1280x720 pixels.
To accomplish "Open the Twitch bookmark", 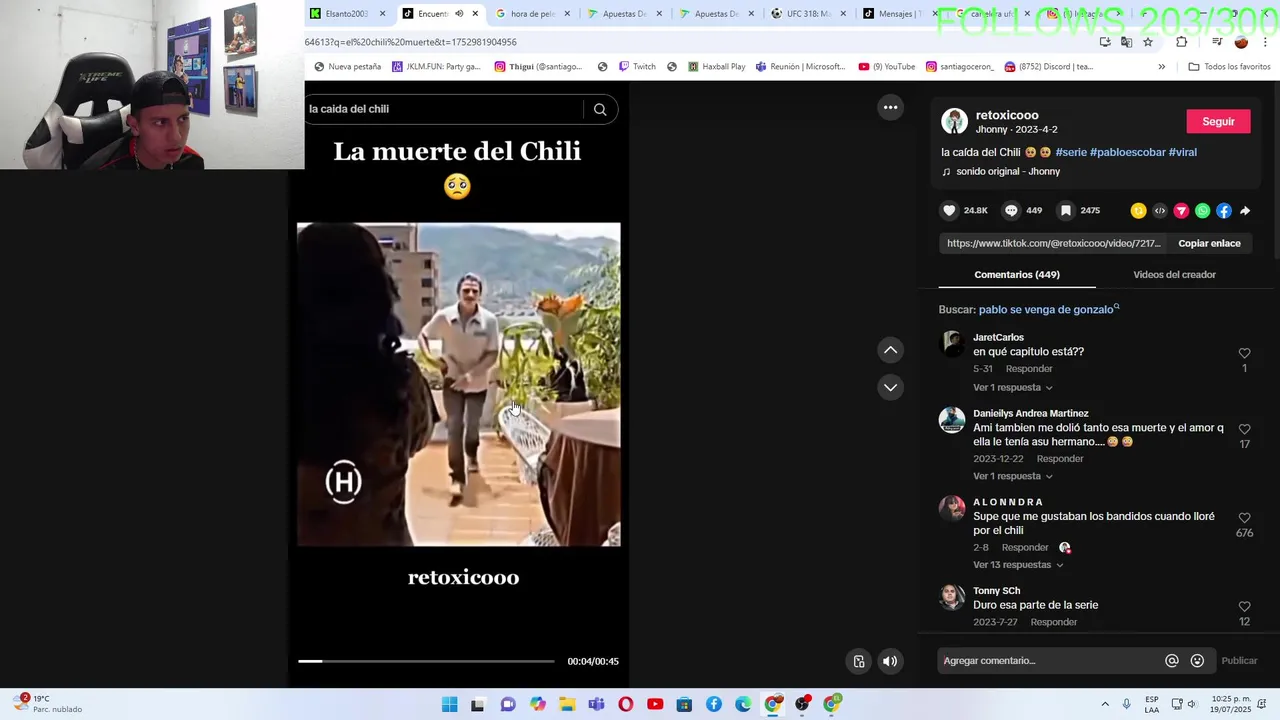I will coord(637,67).
